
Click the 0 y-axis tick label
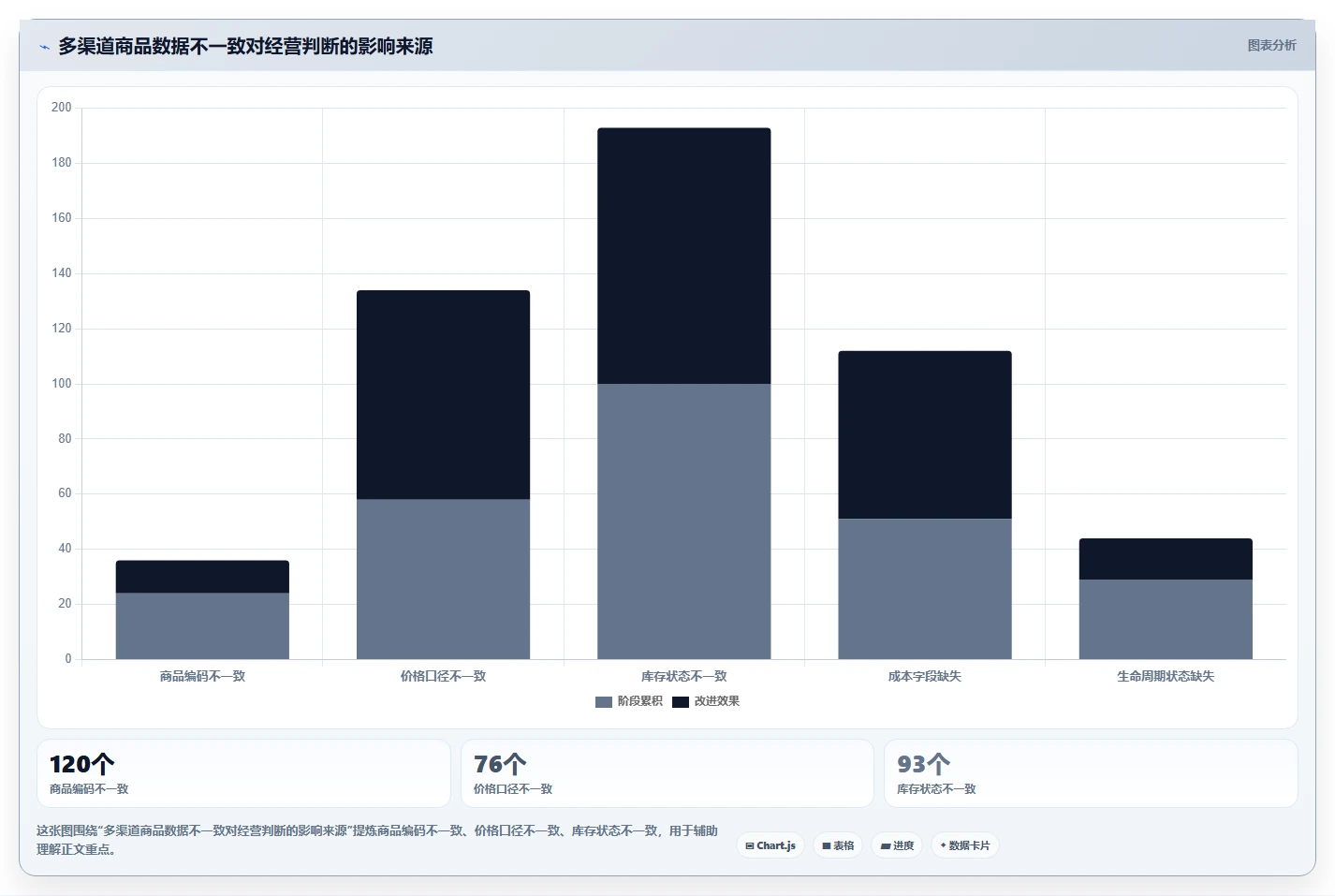pyautogui.click(x=68, y=659)
